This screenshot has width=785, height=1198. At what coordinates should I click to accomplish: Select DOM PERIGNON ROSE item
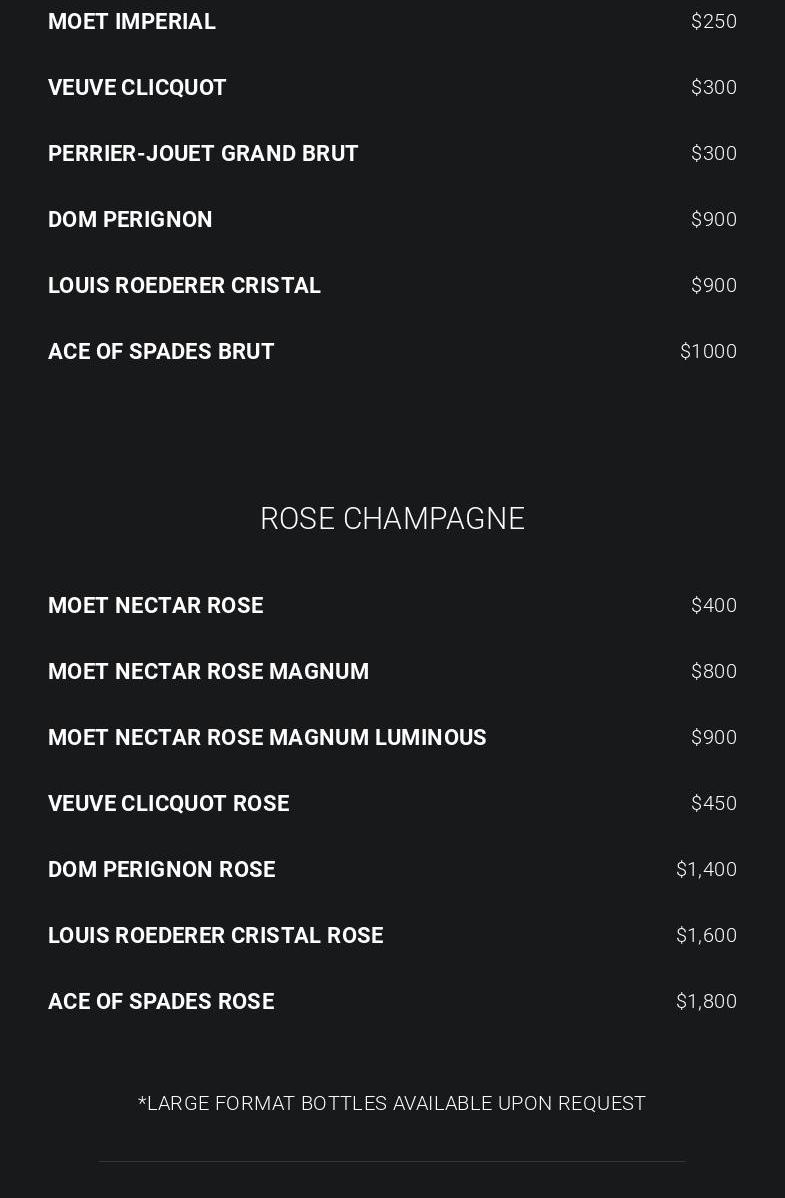pyautogui.click(x=161, y=870)
